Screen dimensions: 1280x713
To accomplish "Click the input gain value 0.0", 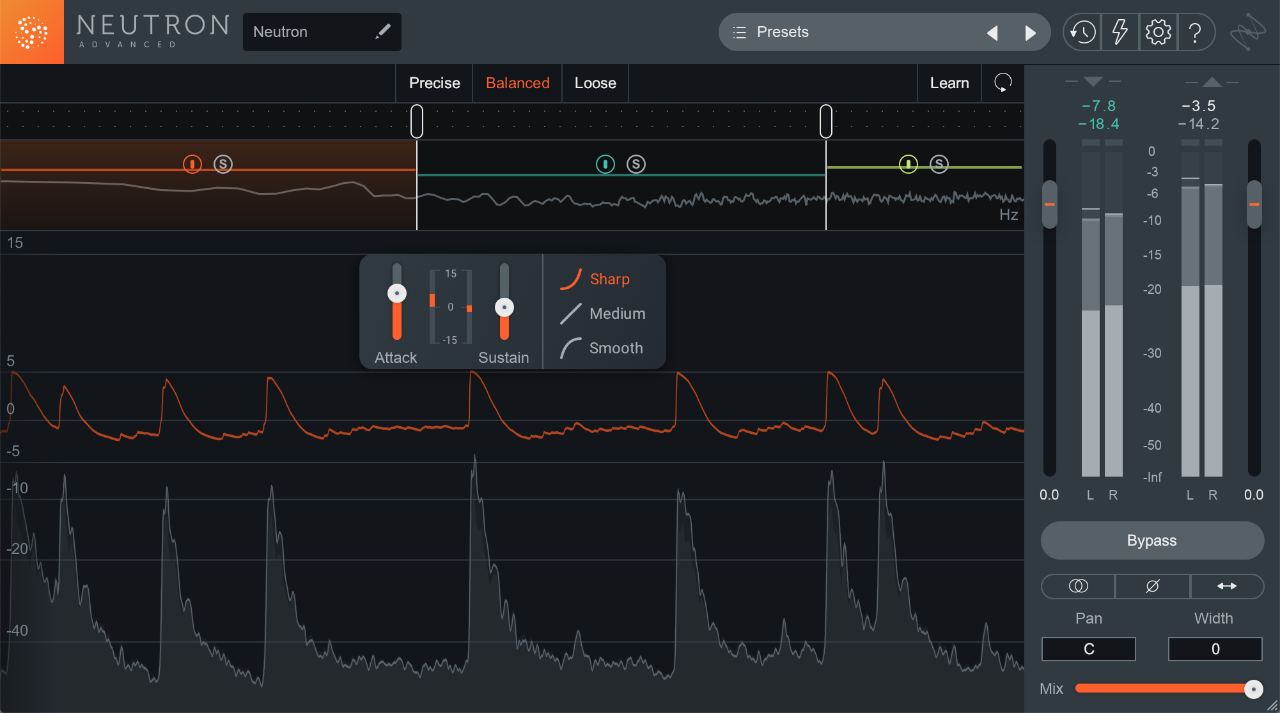I will [x=1049, y=494].
